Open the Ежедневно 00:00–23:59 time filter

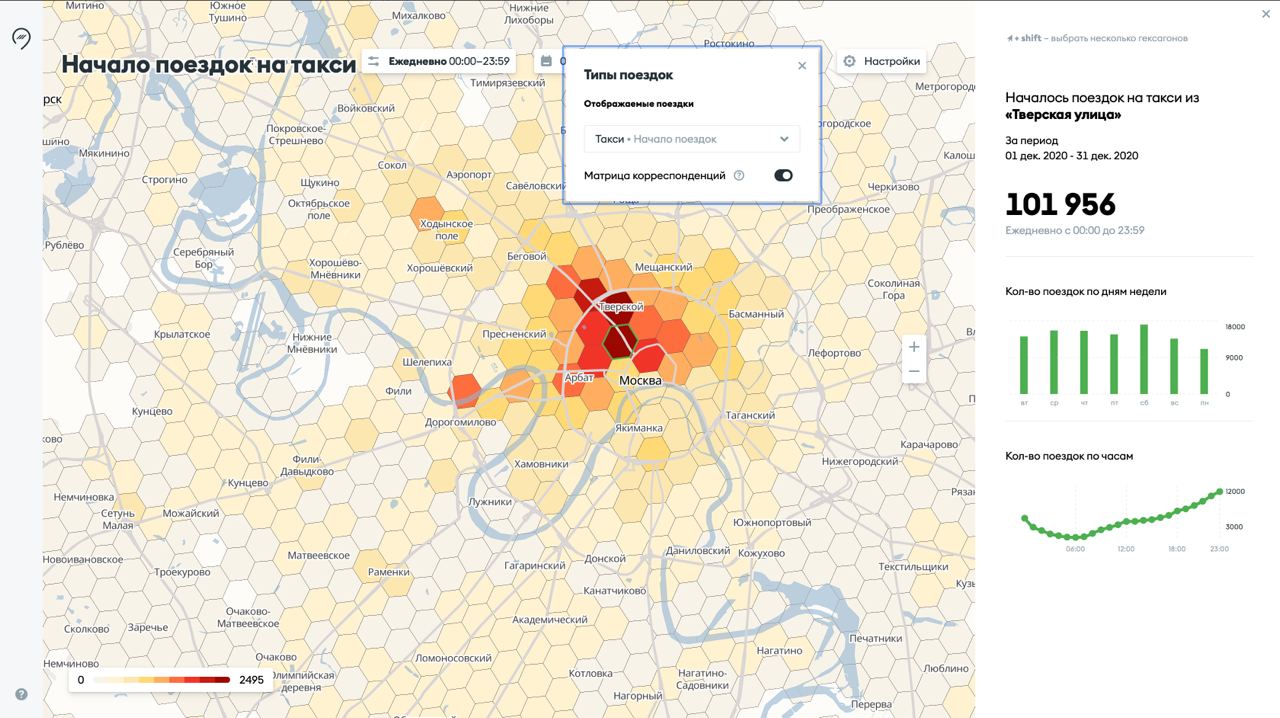[x=439, y=61]
